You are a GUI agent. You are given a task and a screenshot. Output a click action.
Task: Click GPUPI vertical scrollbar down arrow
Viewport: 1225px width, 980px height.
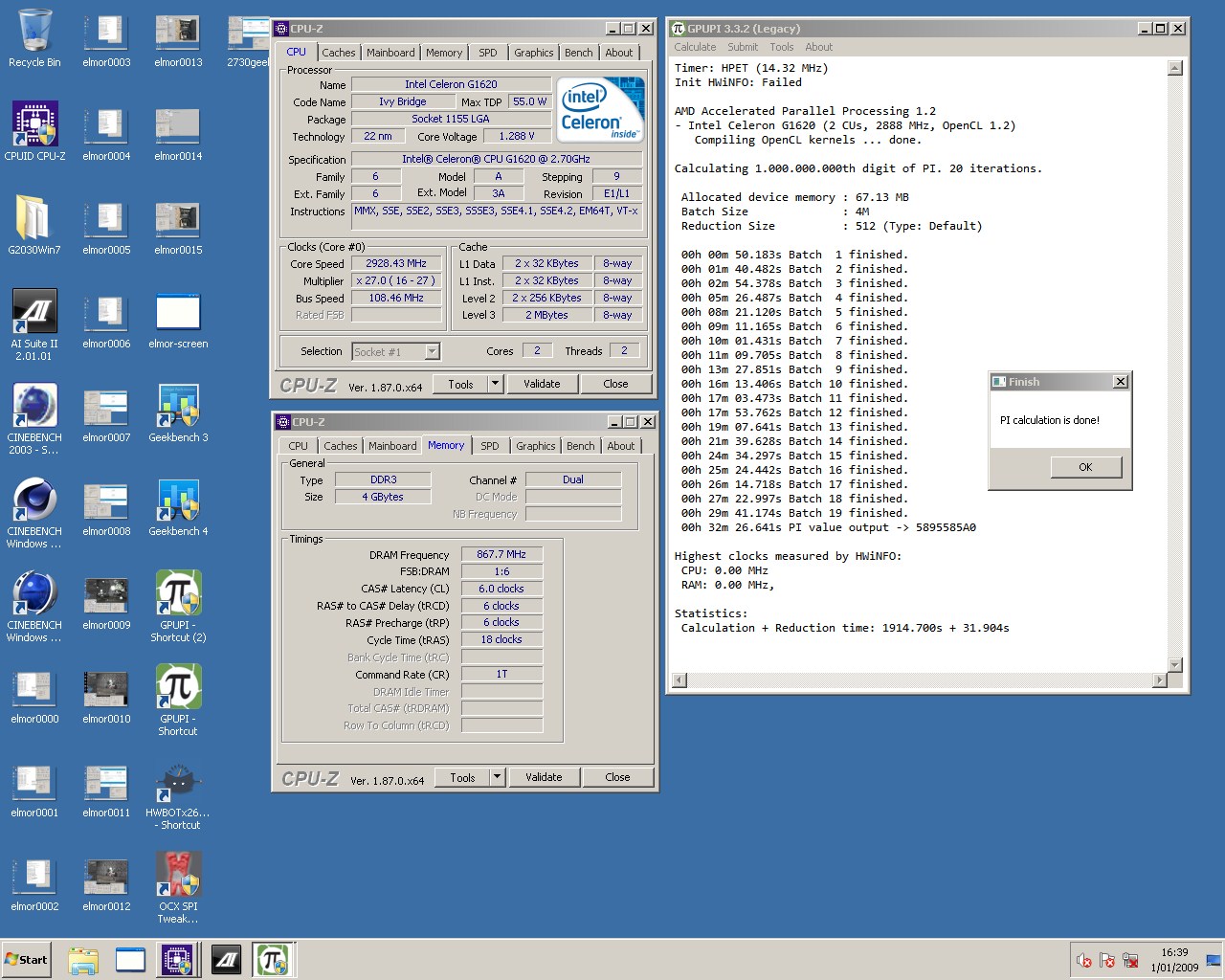coord(1175,665)
